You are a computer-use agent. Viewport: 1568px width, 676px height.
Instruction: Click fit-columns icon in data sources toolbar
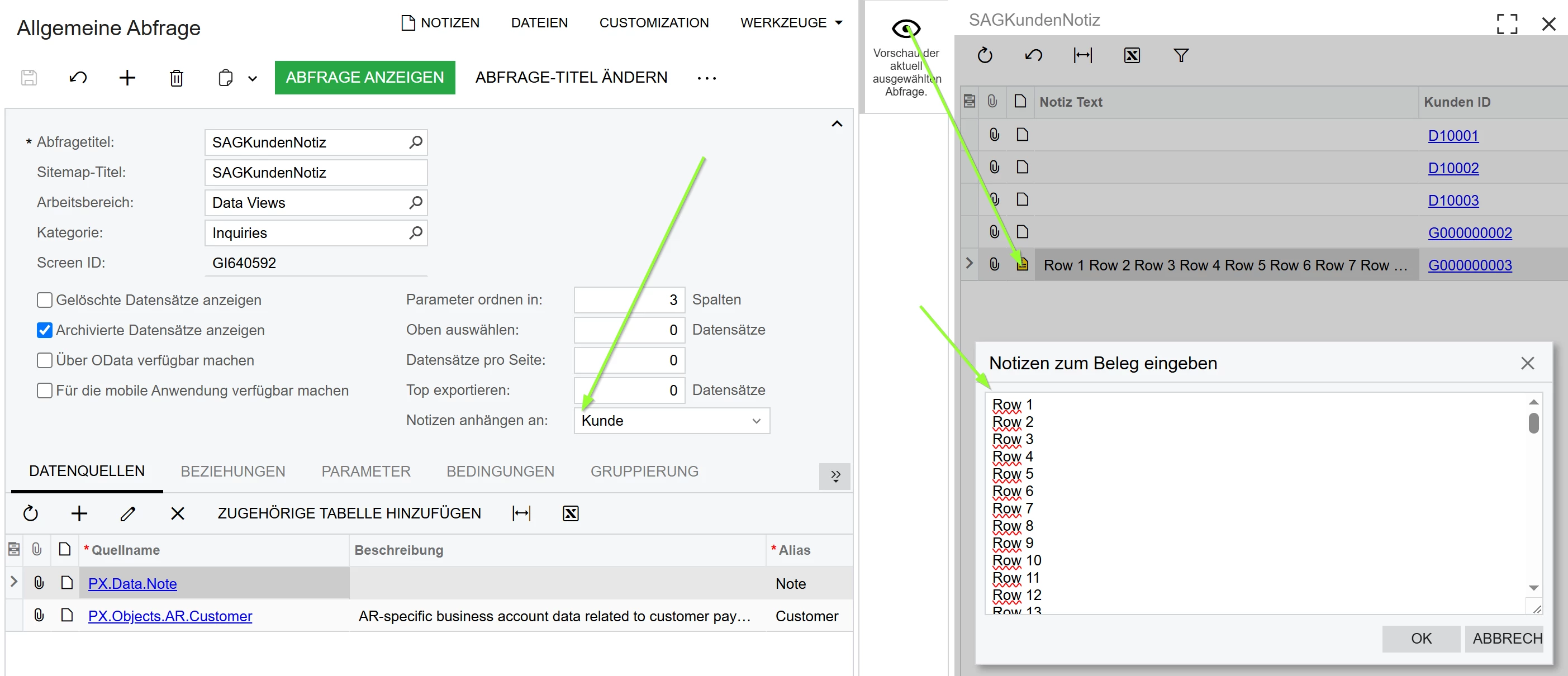pos(522,513)
